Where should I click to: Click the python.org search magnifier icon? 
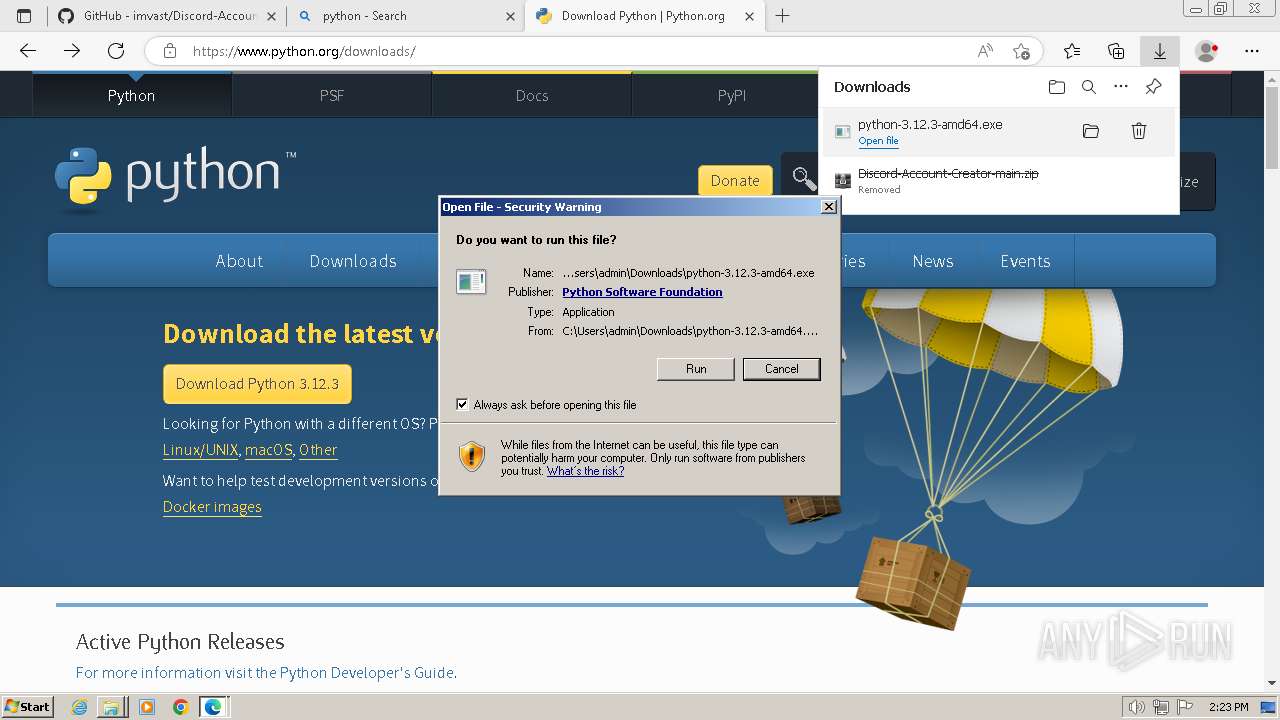click(x=802, y=179)
